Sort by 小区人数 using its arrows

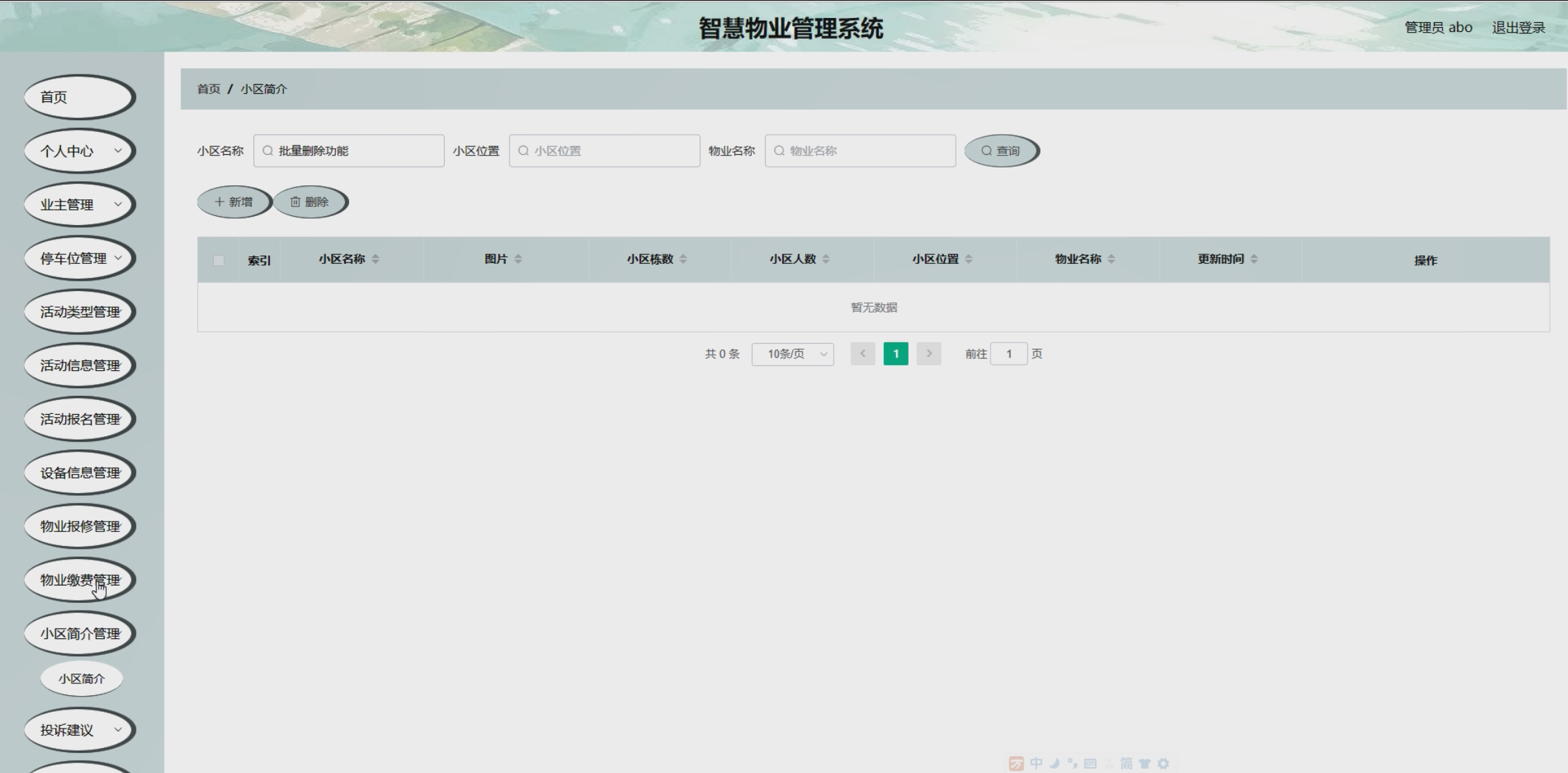pos(826,259)
